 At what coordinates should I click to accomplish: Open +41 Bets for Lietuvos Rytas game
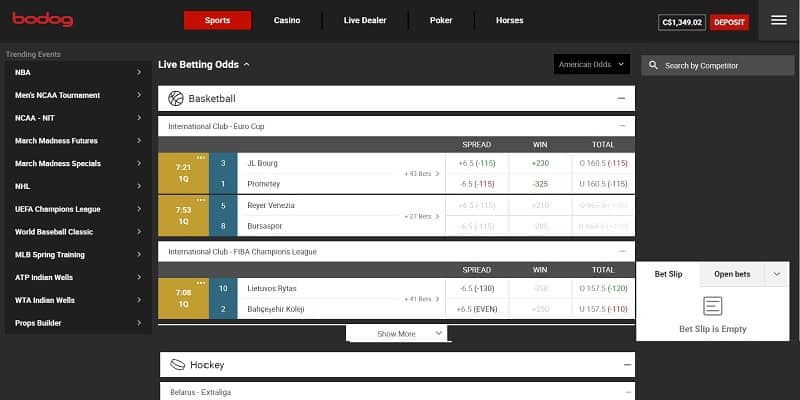pos(421,299)
